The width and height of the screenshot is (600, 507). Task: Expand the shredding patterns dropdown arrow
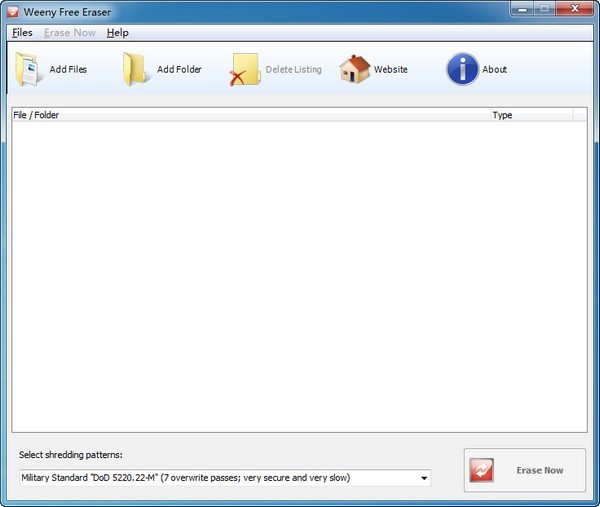(x=424, y=478)
